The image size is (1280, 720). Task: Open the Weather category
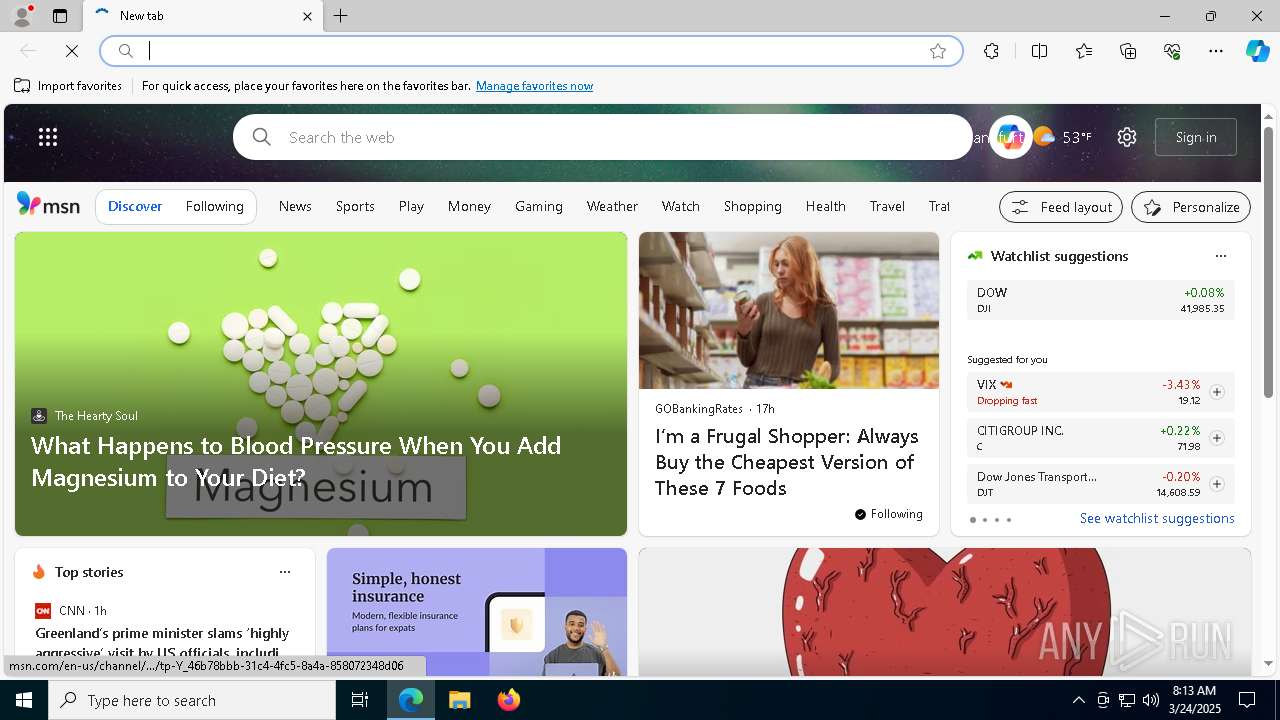pos(612,206)
